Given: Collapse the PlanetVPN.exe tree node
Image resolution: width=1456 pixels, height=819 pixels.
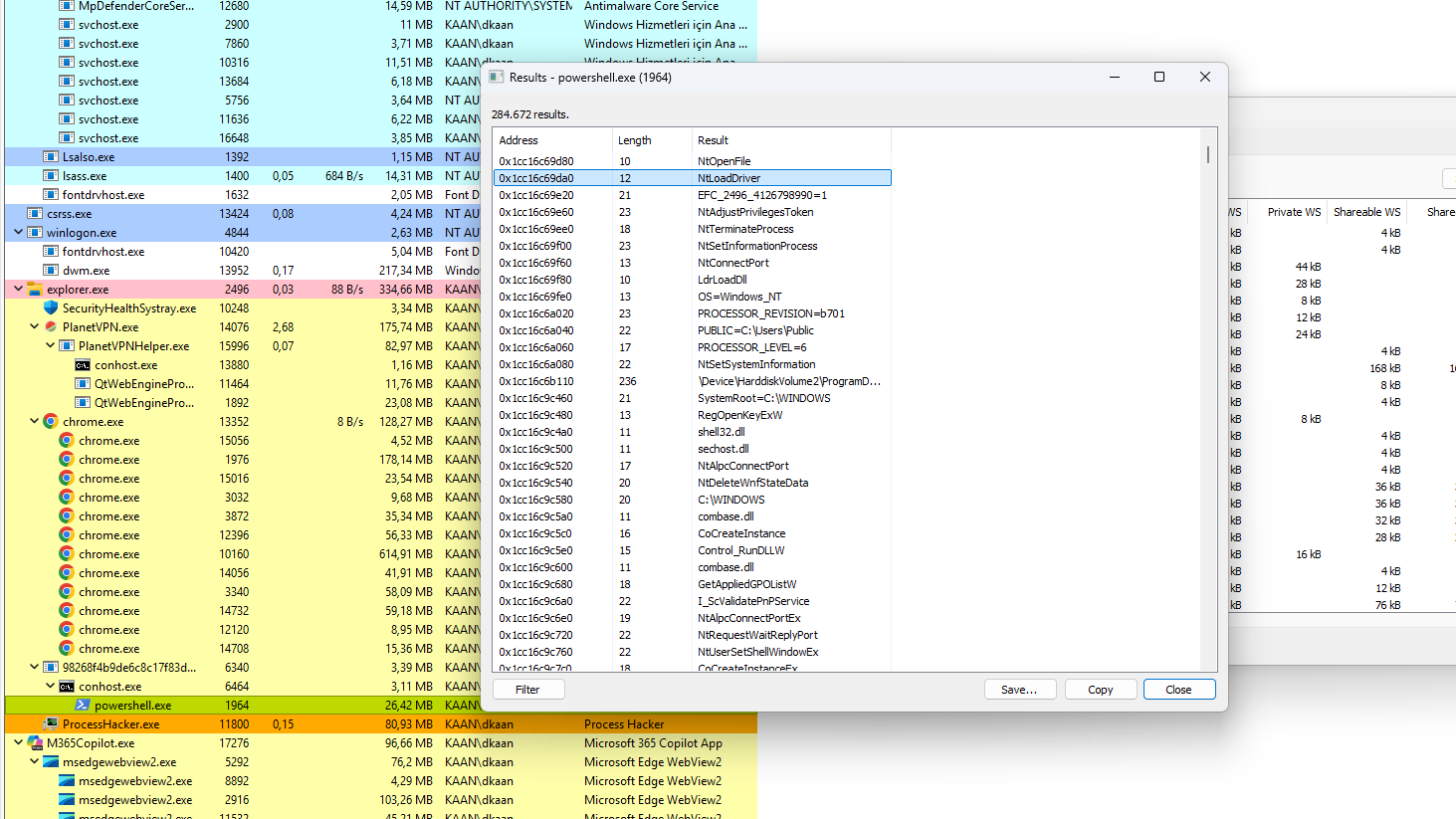Looking at the screenshot, I should coord(34,327).
